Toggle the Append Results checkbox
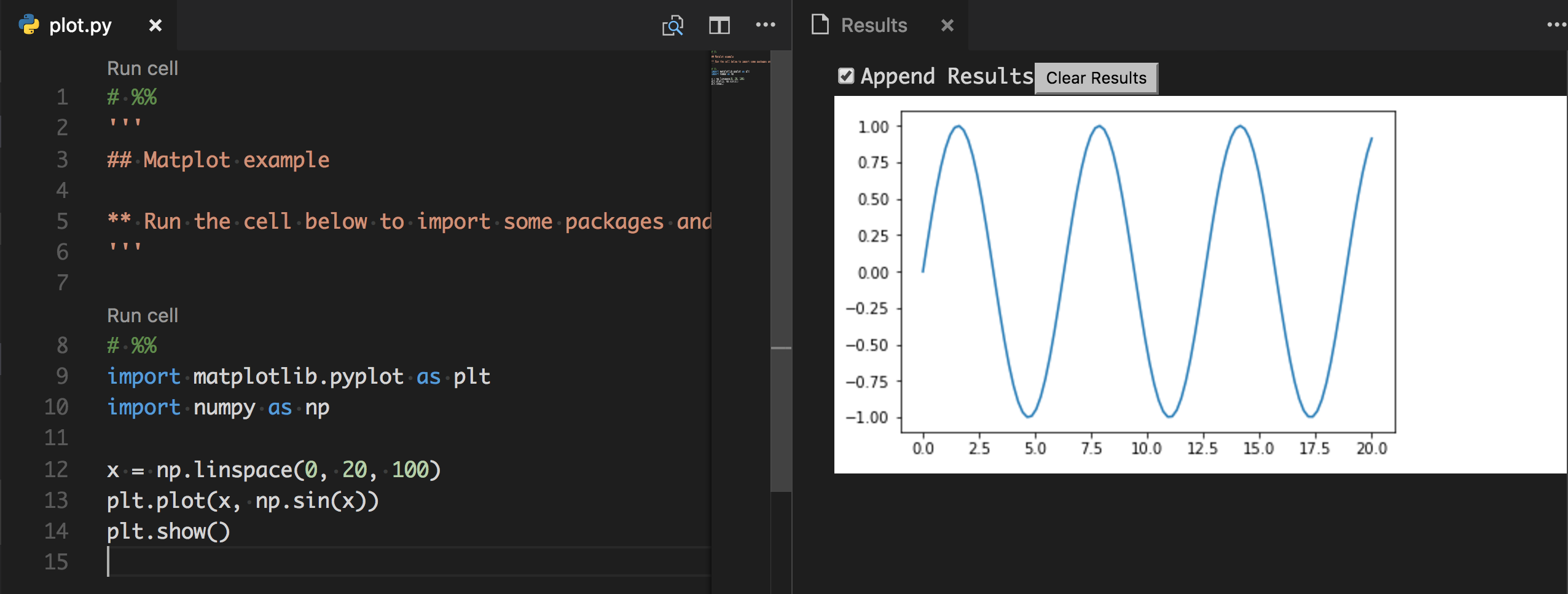This screenshot has width=1568, height=594. 846,76
